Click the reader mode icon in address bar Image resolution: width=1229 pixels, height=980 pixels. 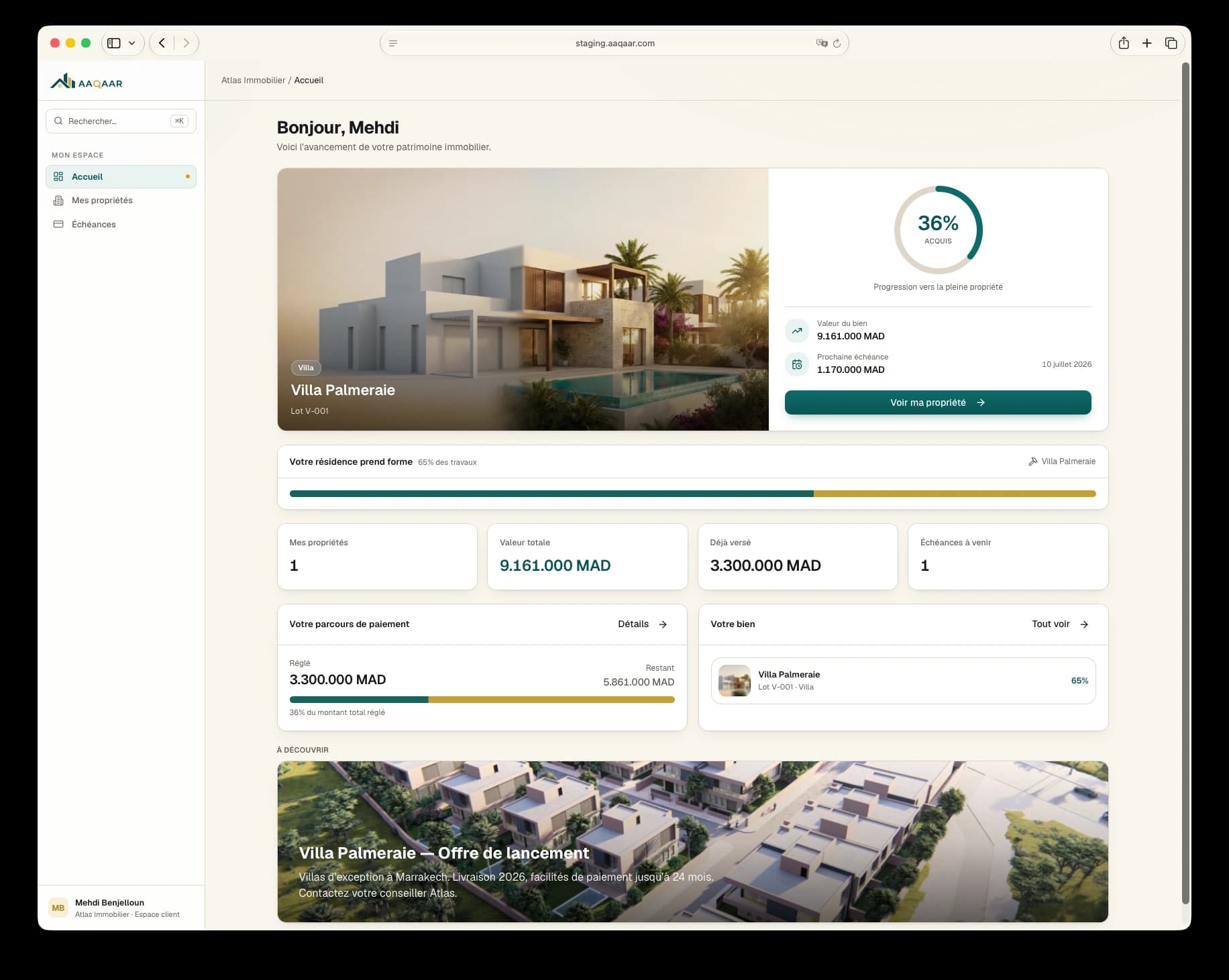393,43
